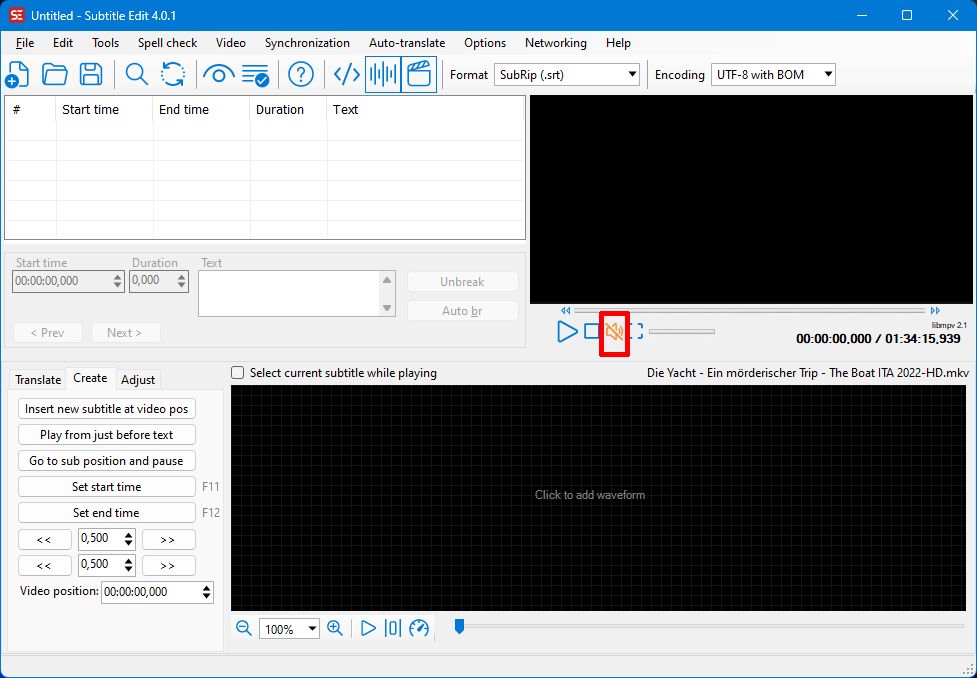
Task: Switch video to fullscreen mode
Action: [x=636, y=332]
